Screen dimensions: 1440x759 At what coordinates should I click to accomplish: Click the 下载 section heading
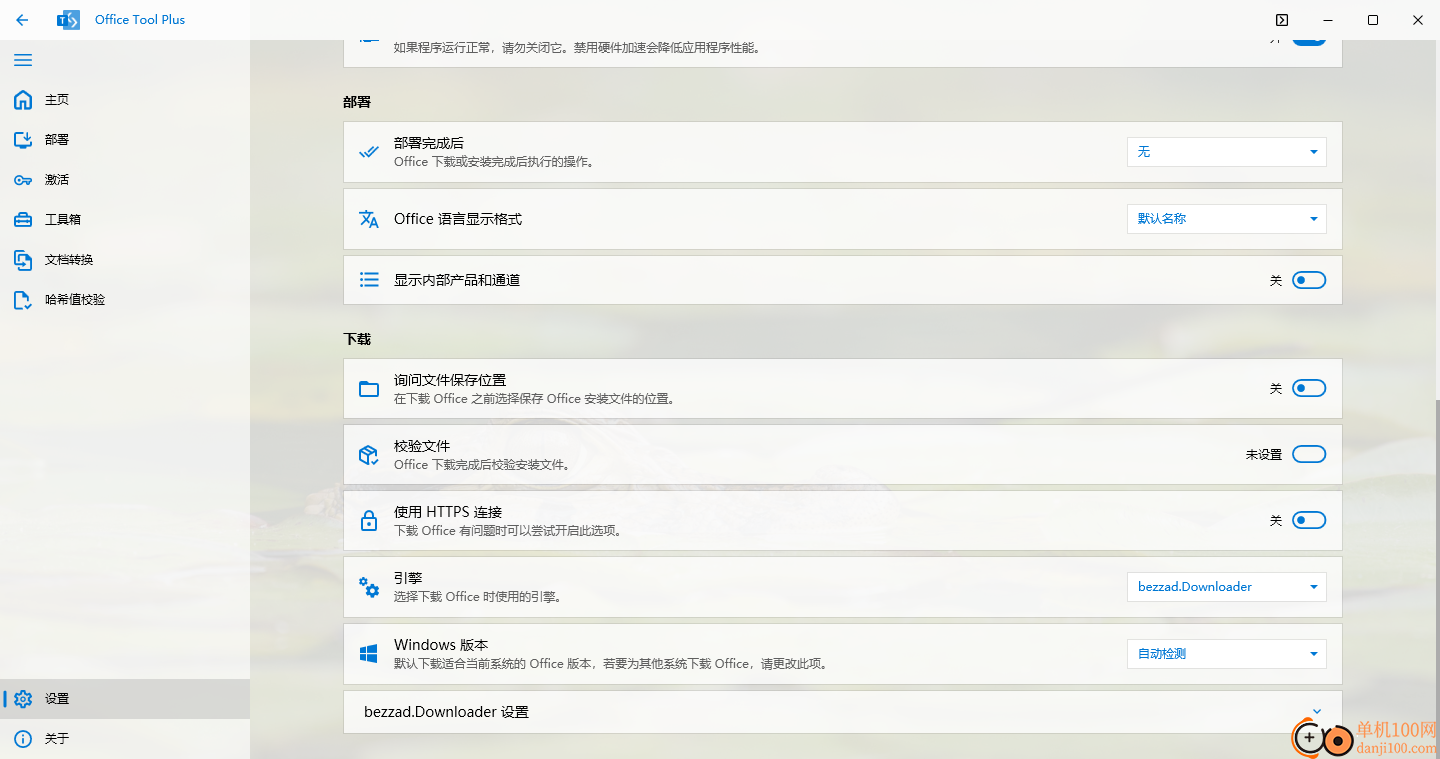click(x=357, y=340)
